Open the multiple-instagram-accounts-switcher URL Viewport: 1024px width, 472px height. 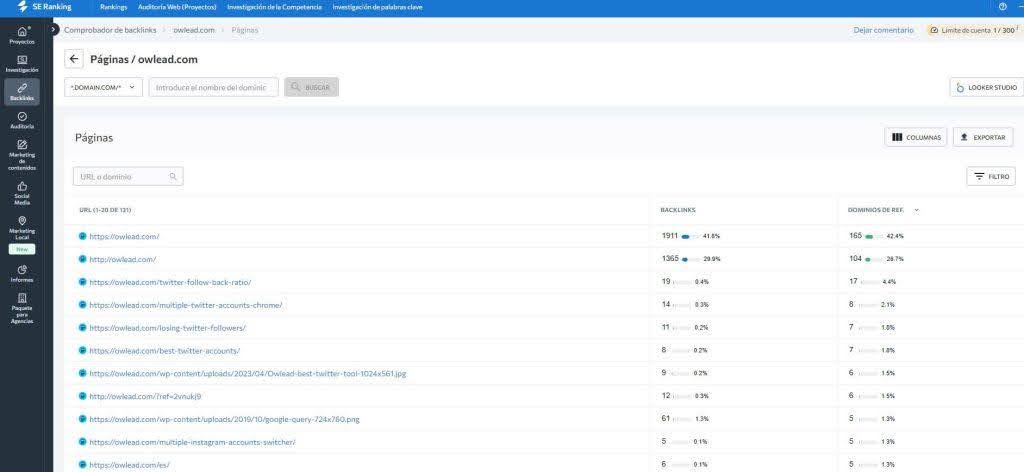[x=192, y=442]
